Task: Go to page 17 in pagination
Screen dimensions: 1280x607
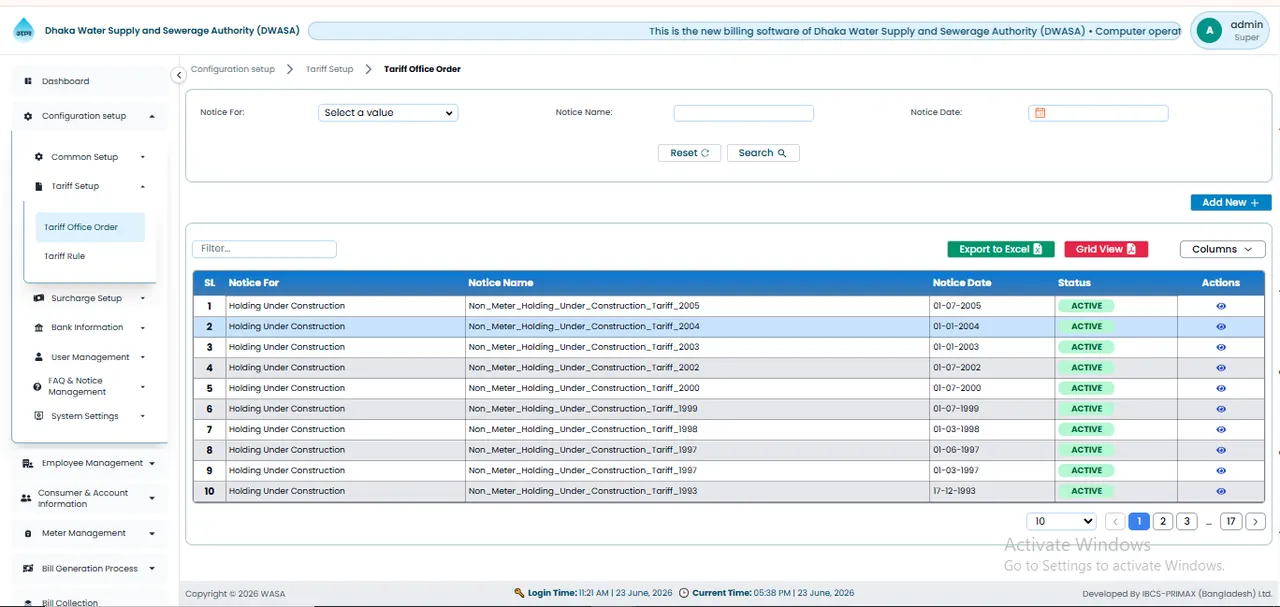Action: [1231, 521]
